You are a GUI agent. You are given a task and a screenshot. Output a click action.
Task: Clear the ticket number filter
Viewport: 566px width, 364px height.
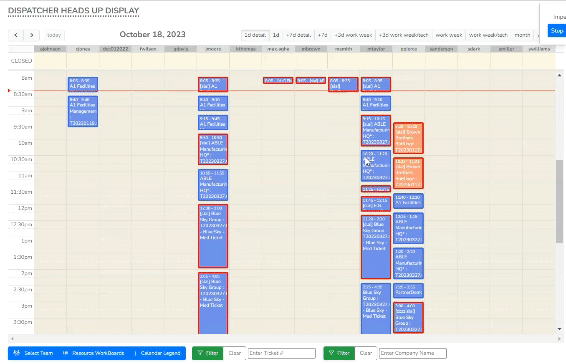[235, 353]
